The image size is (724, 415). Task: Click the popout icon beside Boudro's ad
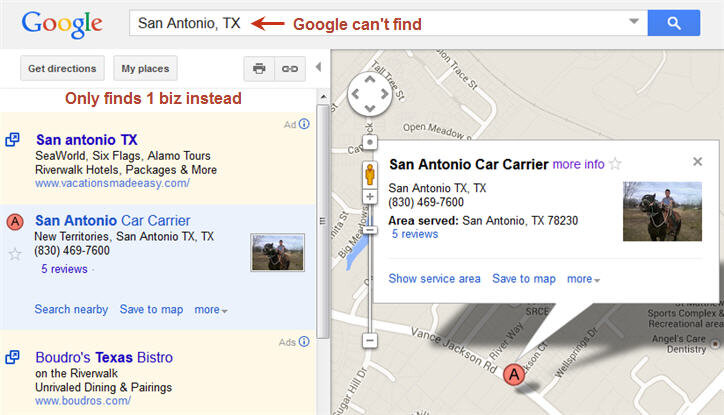(12, 357)
